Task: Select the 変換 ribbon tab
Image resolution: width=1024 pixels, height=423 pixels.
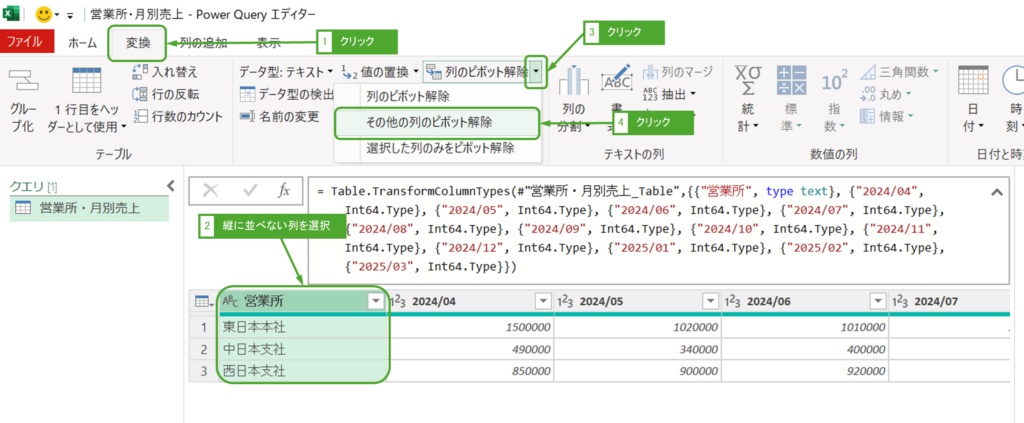Action: [x=138, y=43]
